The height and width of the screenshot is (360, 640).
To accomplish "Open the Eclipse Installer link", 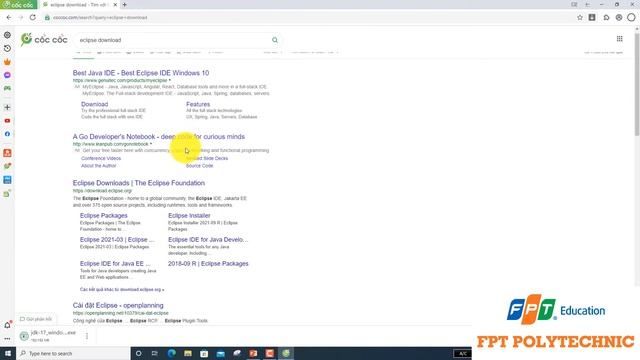I will (189, 216).
